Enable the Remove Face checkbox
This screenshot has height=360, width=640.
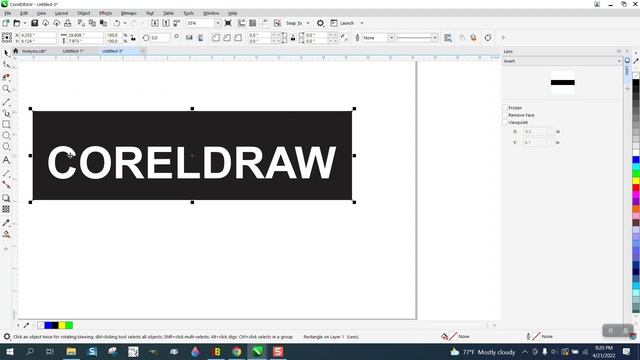point(505,115)
